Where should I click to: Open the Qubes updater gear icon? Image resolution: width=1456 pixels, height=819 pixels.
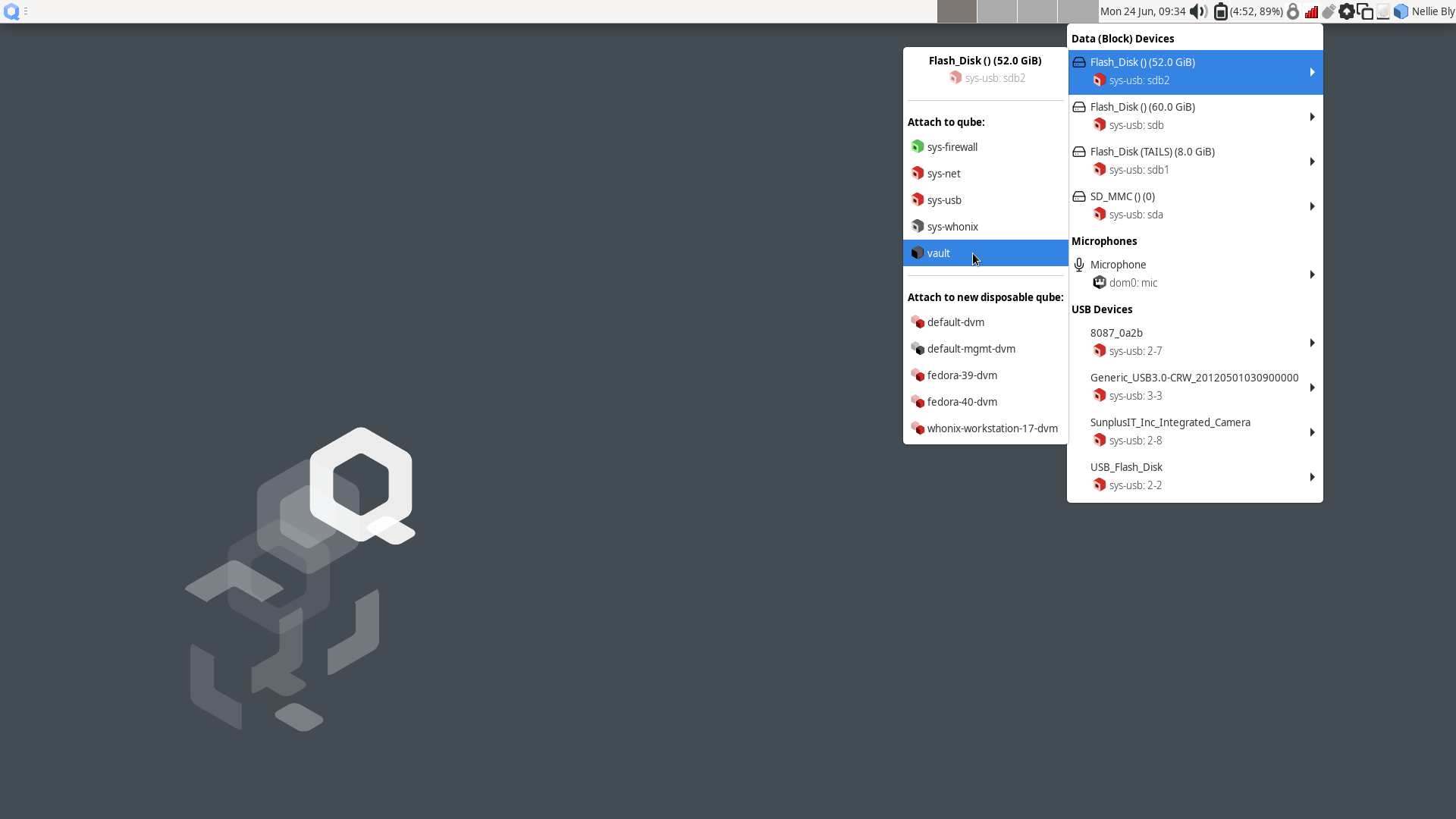[1347, 11]
